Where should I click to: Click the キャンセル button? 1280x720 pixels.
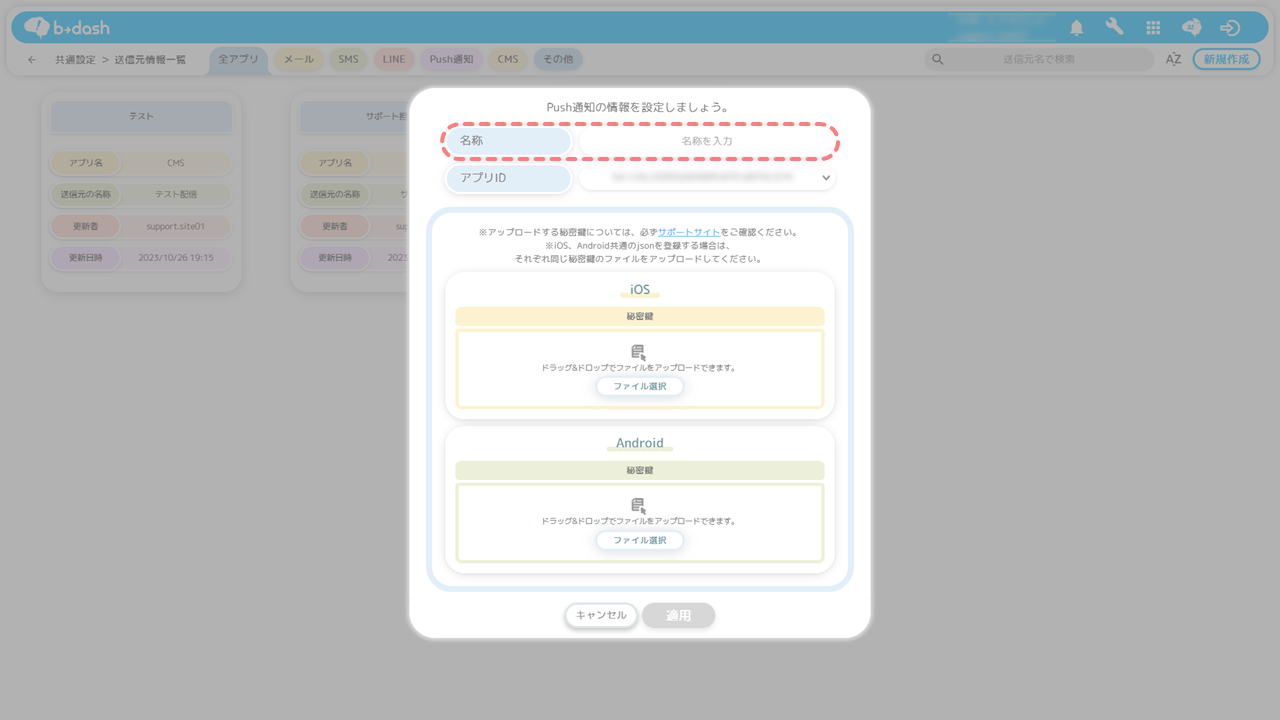click(601, 615)
